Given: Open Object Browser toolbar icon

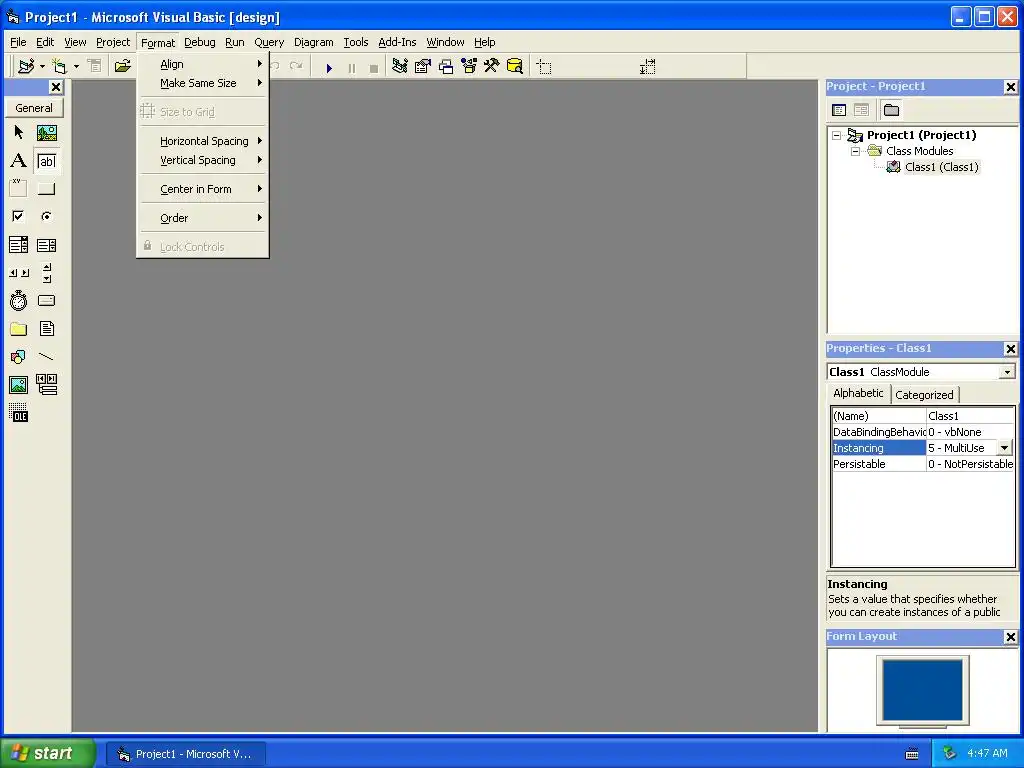Looking at the screenshot, I should coord(469,66).
